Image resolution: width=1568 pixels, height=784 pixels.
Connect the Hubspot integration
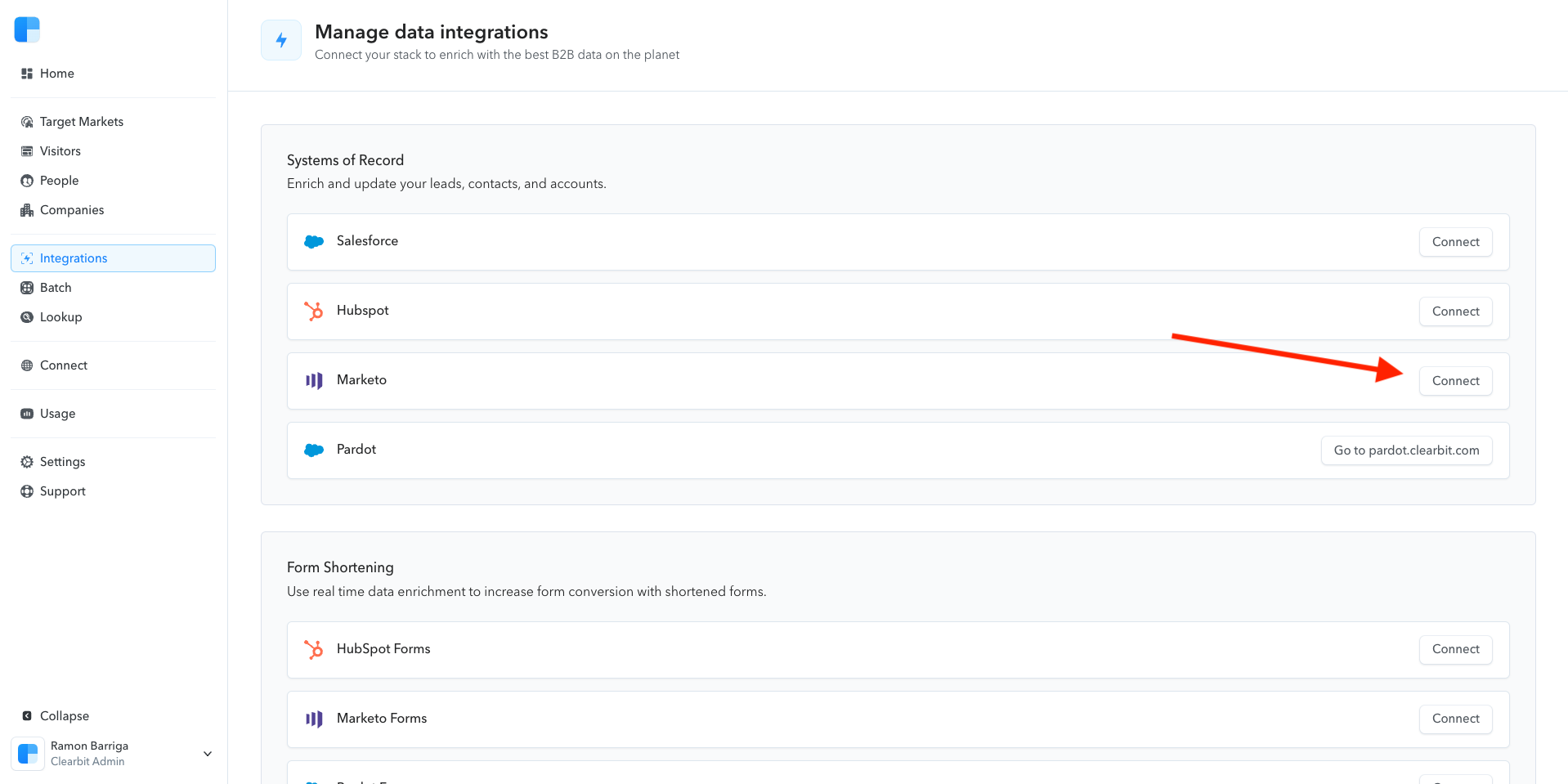pos(1455,311)
